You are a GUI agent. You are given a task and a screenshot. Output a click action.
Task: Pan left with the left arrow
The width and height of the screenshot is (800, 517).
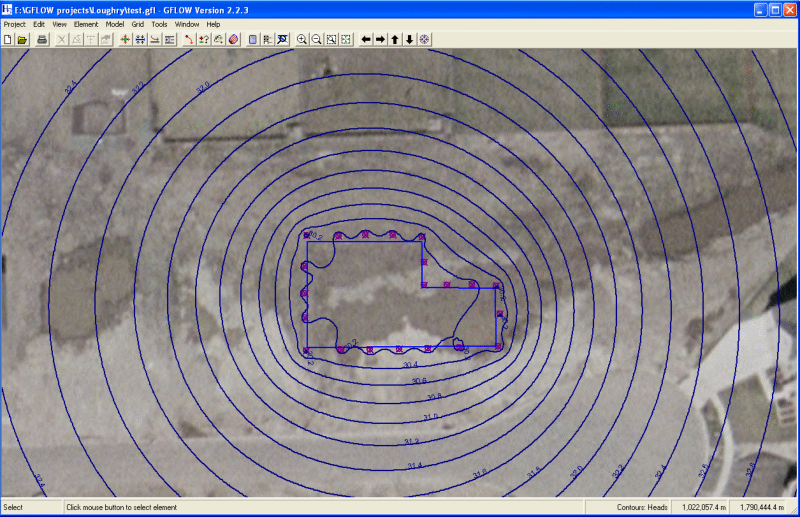[x=366, y=39]
